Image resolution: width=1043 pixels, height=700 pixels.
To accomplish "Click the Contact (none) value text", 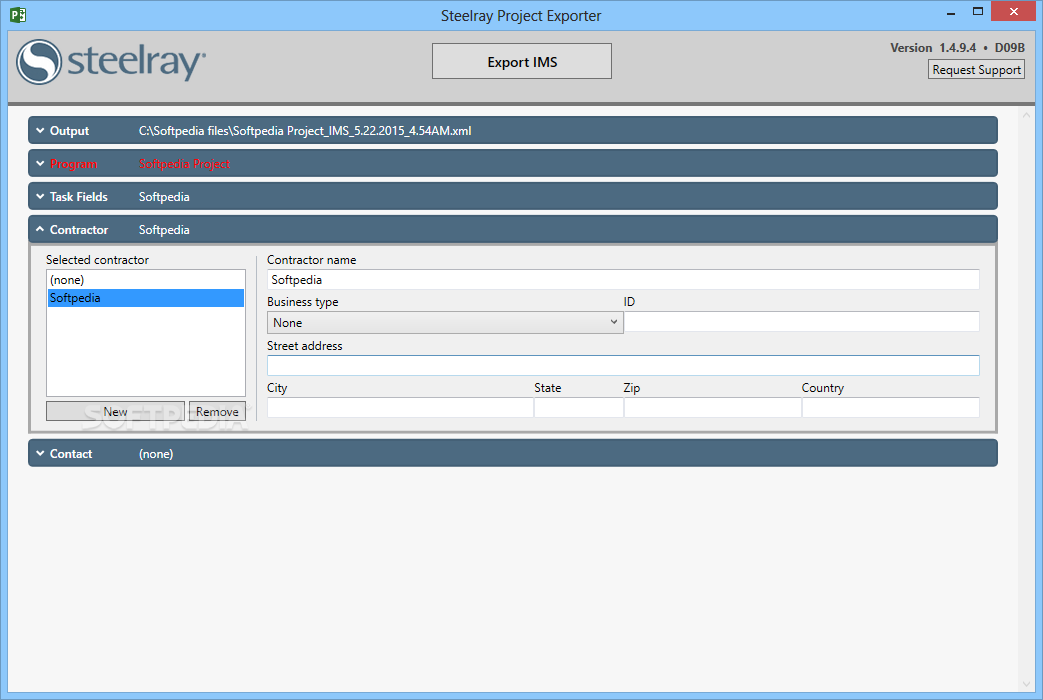I will coord(156,453).
